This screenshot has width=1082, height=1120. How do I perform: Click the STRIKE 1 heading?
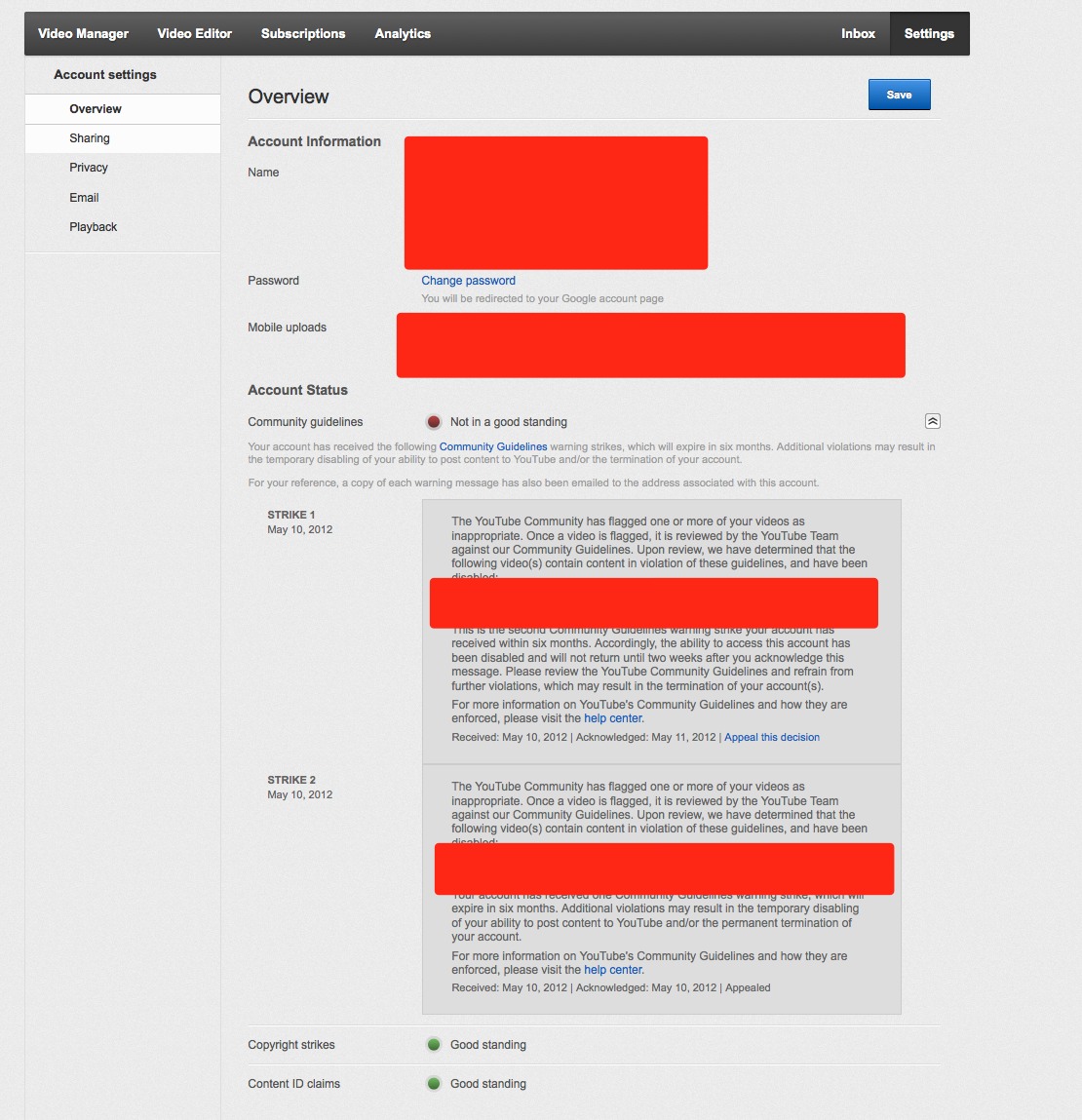tap(291, 515)
